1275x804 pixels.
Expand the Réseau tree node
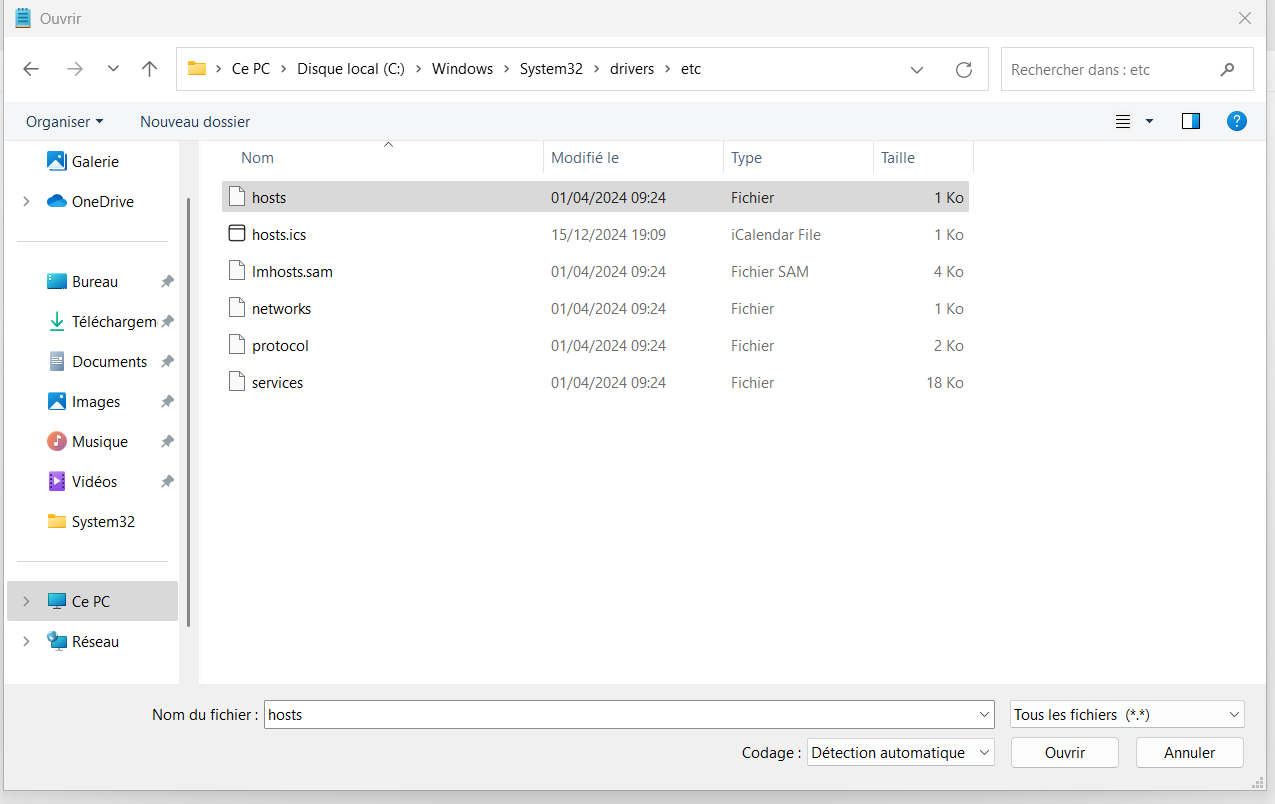coord(26,642)
